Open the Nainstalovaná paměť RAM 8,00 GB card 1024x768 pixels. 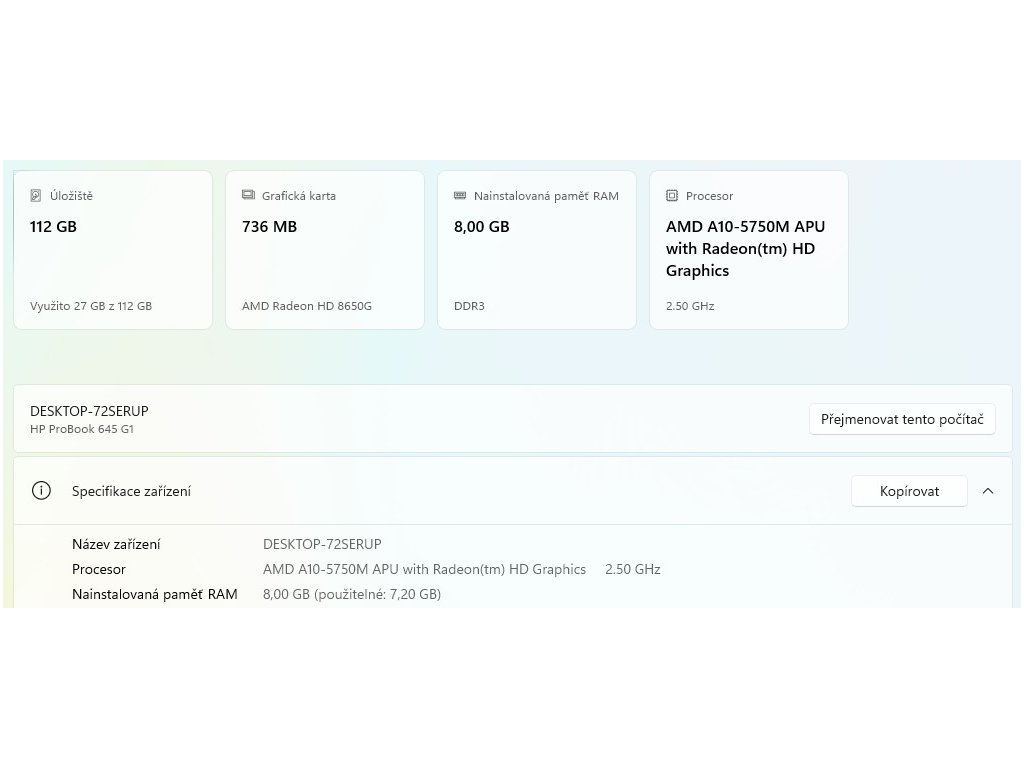point(537,250)
